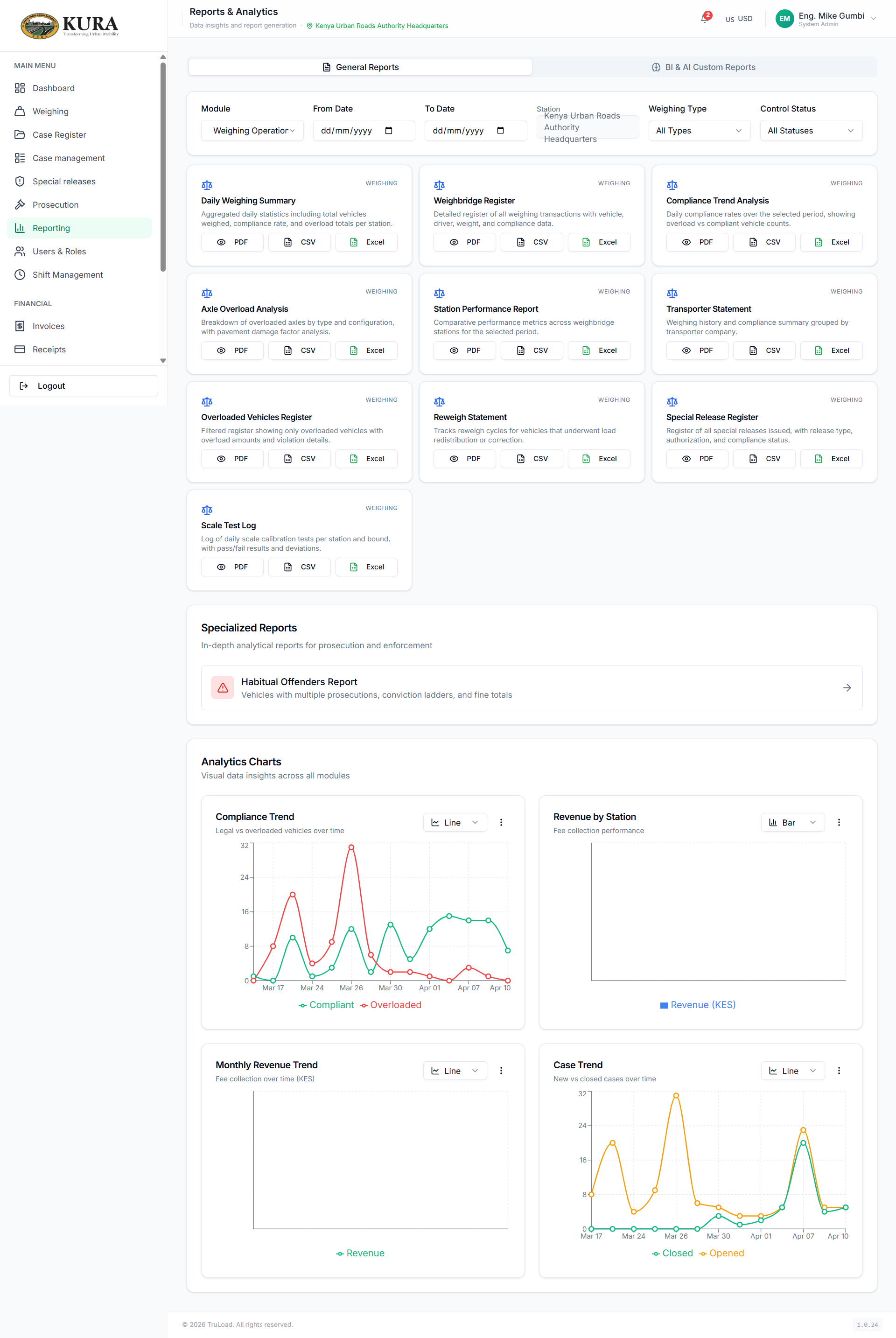Download Daily Weighing Summary as CSV
Viewport: 896px width, 1338px height.
coord(300,242)
